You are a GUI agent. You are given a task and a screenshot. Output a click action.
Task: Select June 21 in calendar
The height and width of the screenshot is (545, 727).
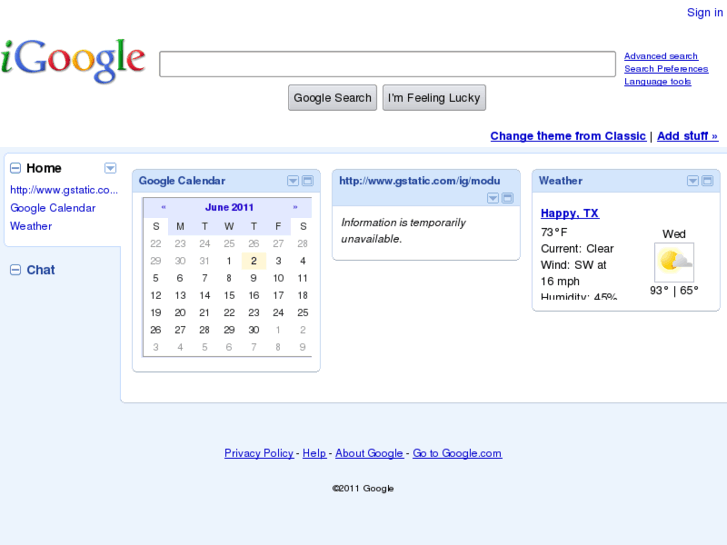(204, 313)
